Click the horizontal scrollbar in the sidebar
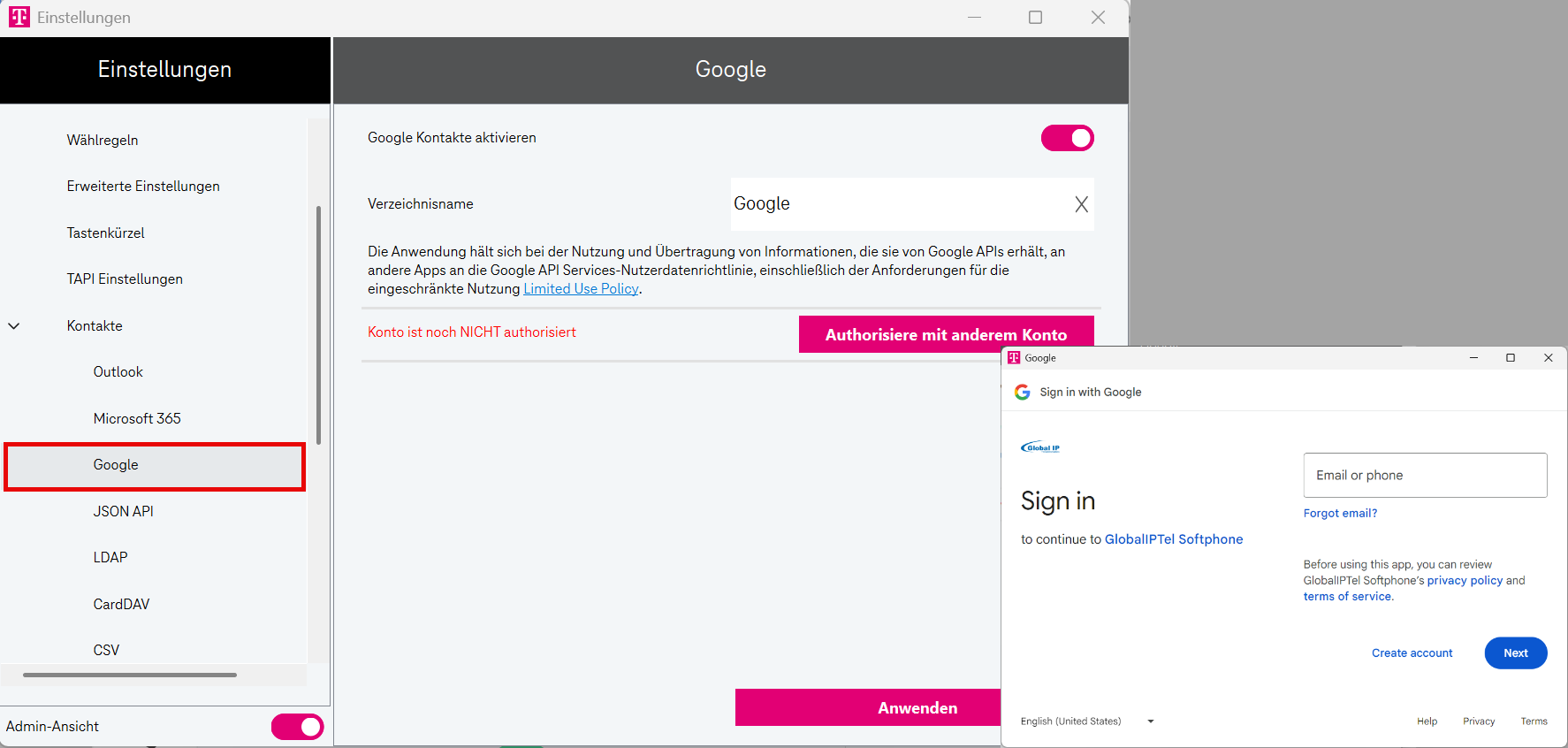The width and height of the screenshot is (1568, 748). 130,675
